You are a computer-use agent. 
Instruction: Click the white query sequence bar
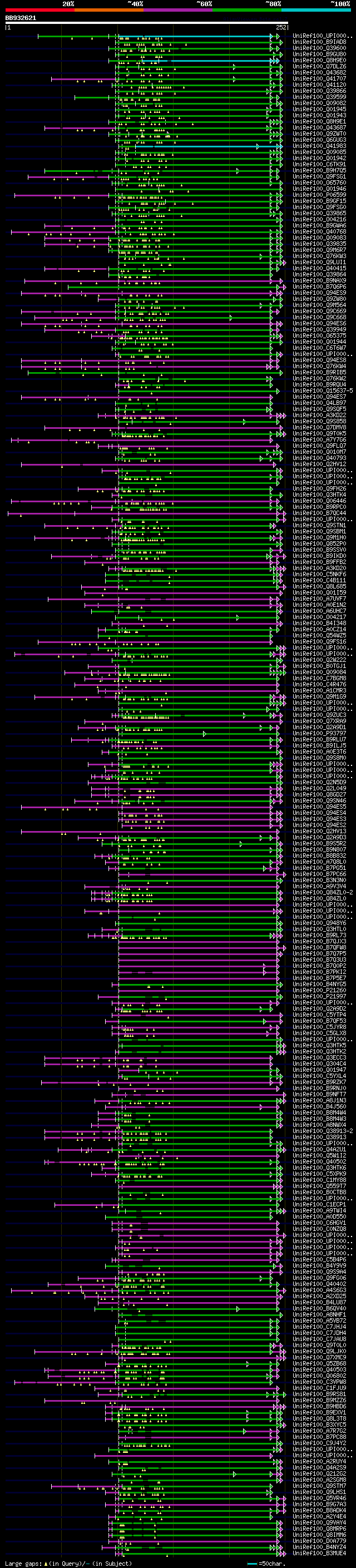[x=147, y=23]
